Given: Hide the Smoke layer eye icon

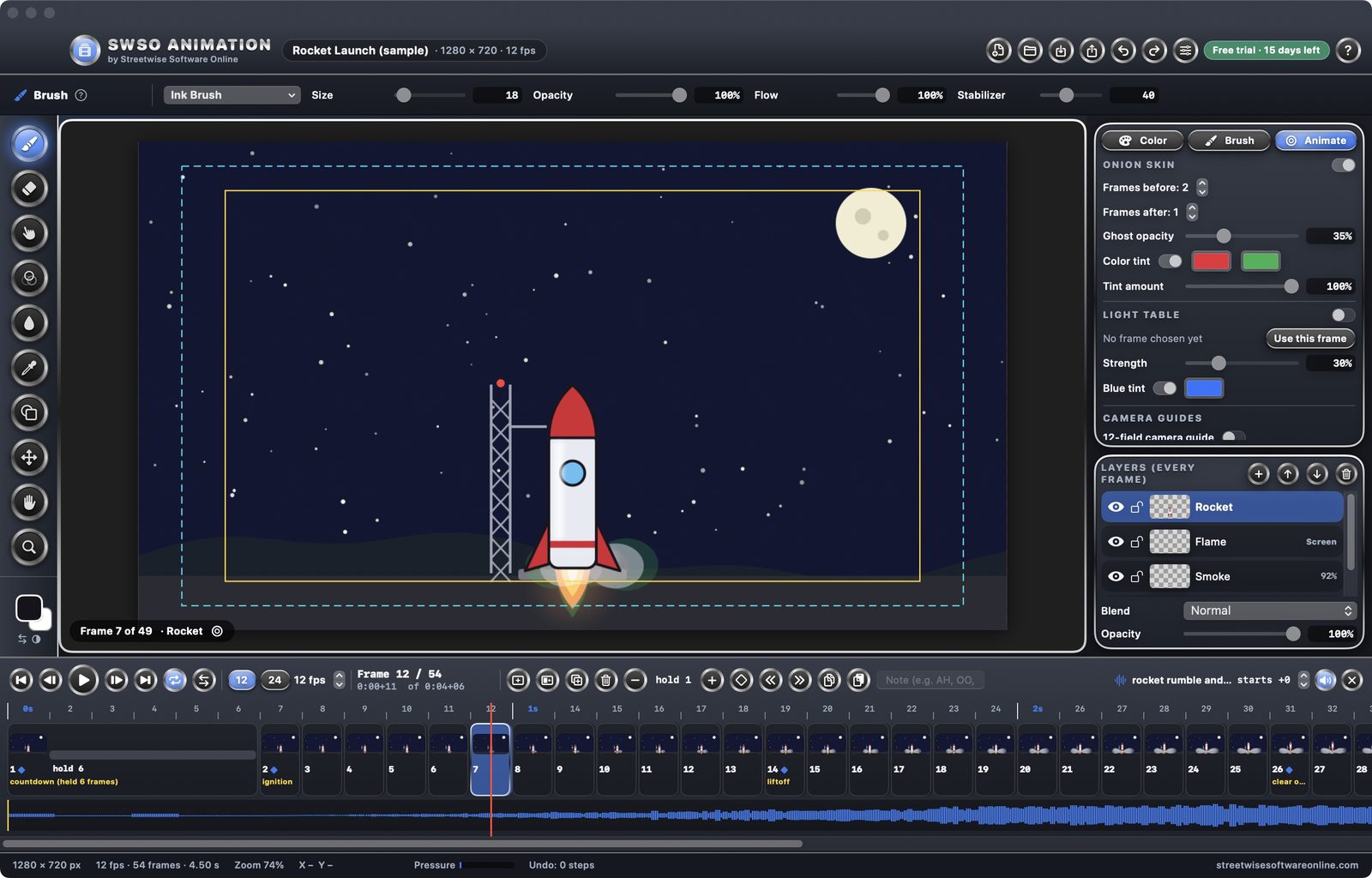Looking at the screenshot, I should click(1116, 576).
